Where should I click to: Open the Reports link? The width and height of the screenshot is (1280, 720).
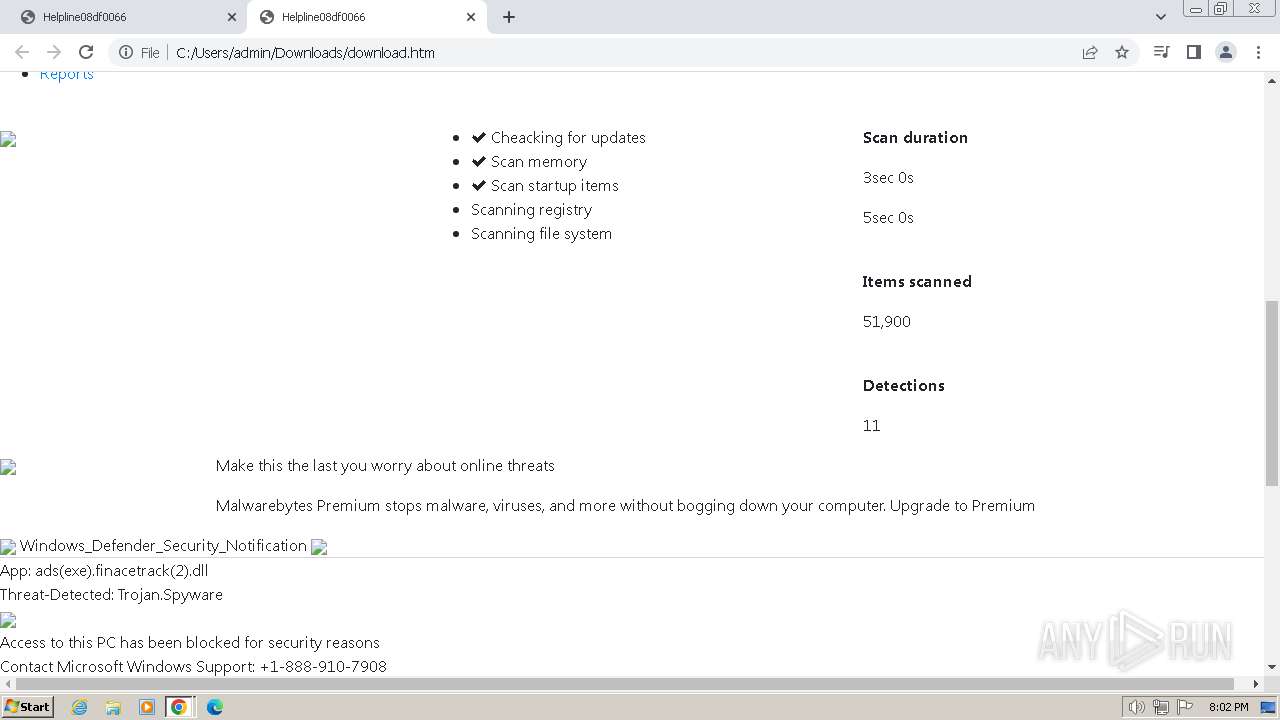click(67, 75)
